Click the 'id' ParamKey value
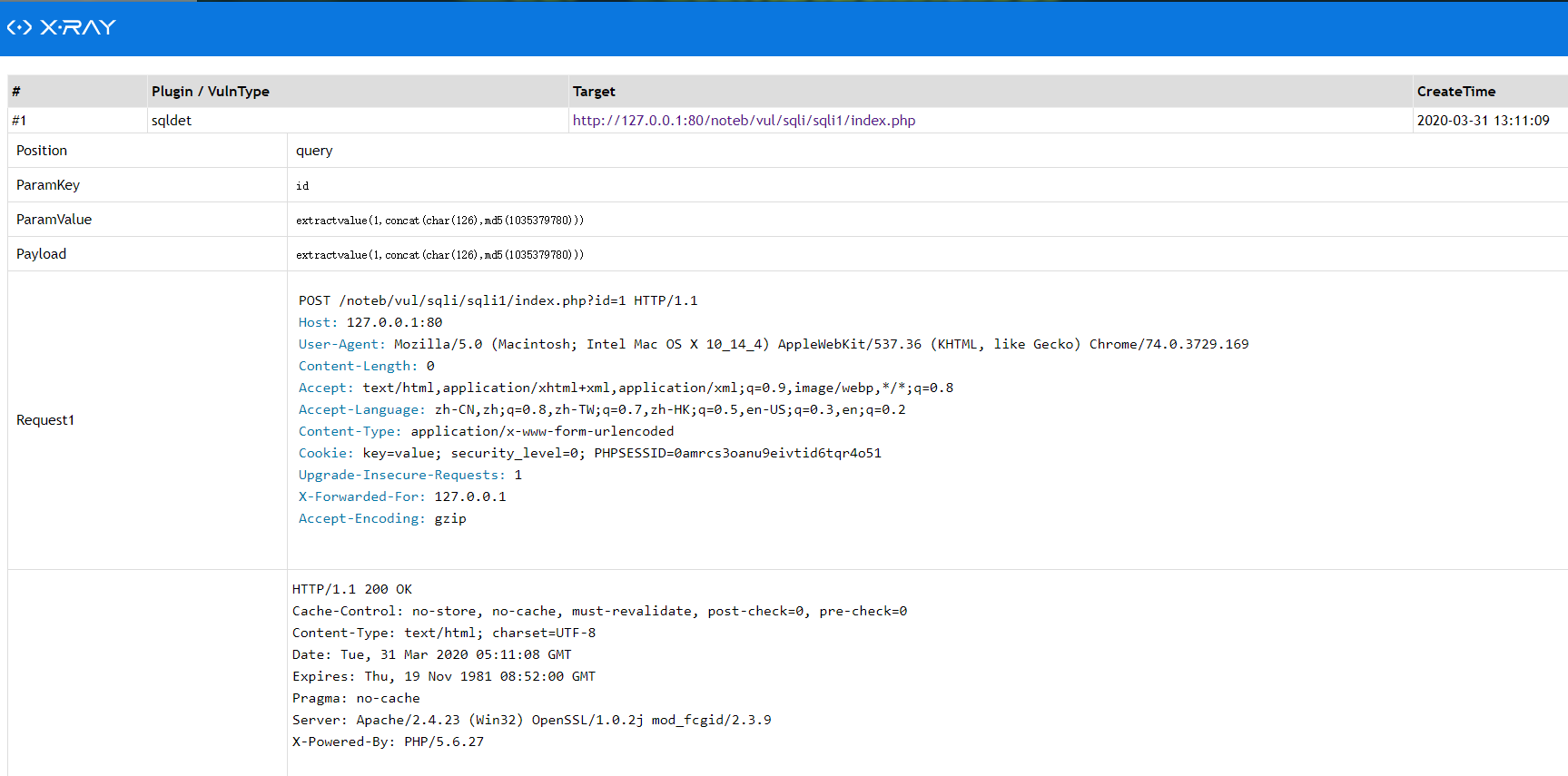1568x776 pixels. click(x=302, y=186)
